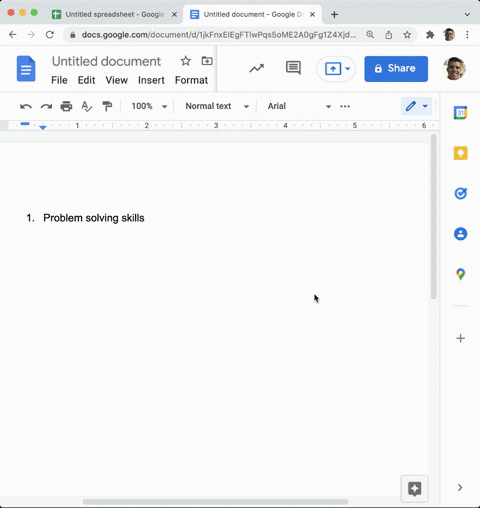
Task: Click the browser address bar URL
Action: tap(219, 35)
